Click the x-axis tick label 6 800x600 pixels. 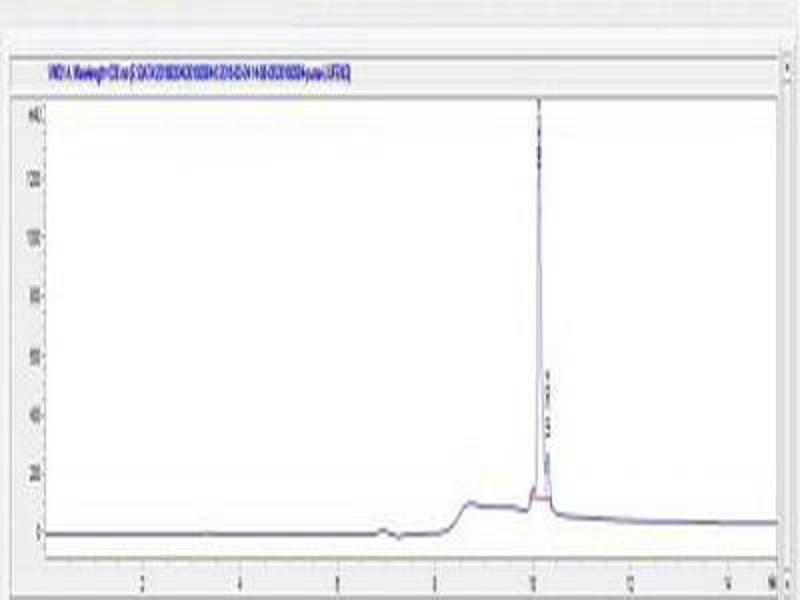click(338, 579)
